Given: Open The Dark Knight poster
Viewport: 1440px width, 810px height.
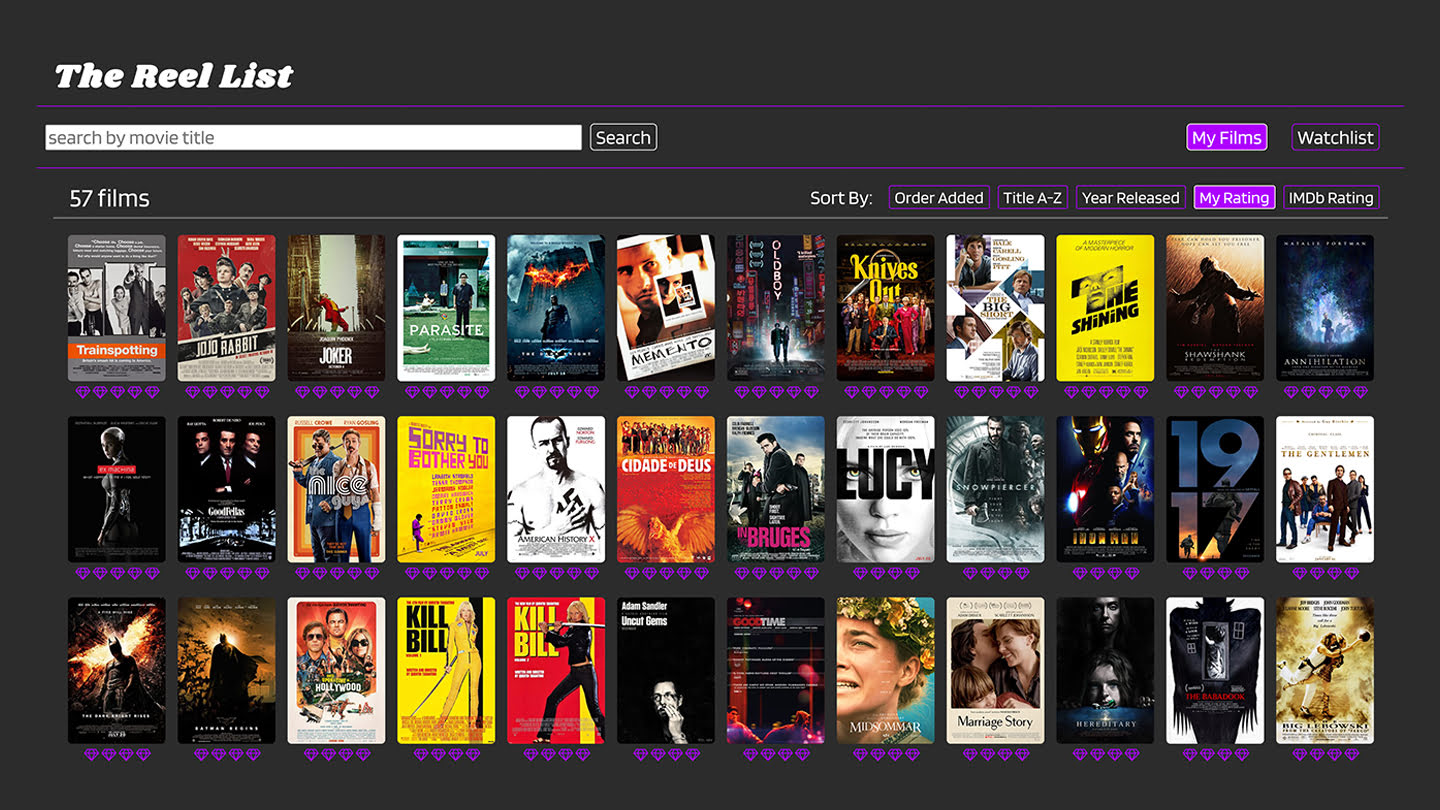Looking at the screenshot, I should tap(556, 308).
